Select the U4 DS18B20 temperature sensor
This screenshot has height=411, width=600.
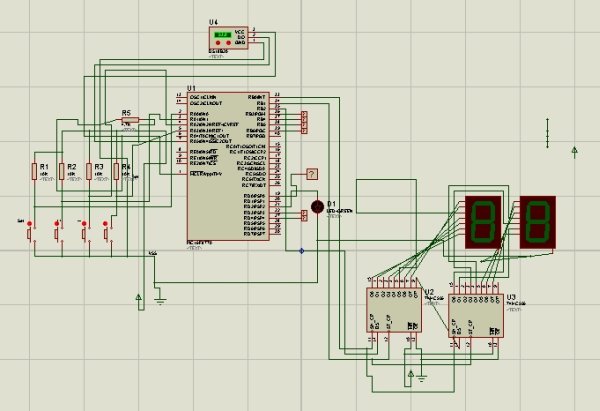(228, 38)
